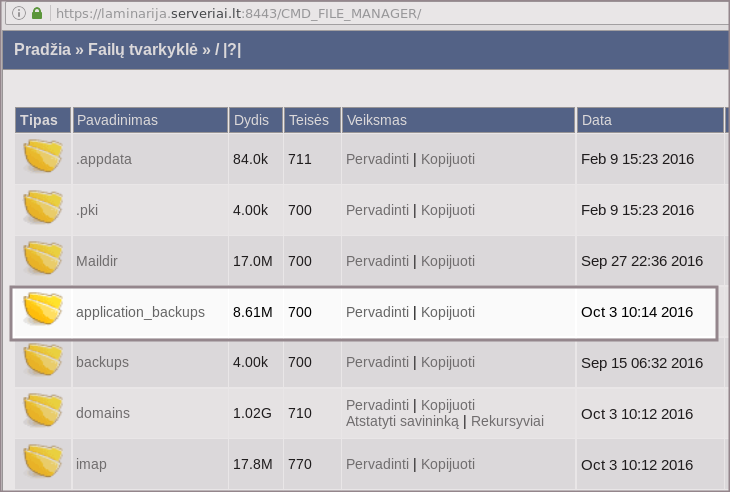This screenshot has height=492, width=730.
Task: Copy the .appdata folder via Kopijuoti
Action: pos(447,159)
